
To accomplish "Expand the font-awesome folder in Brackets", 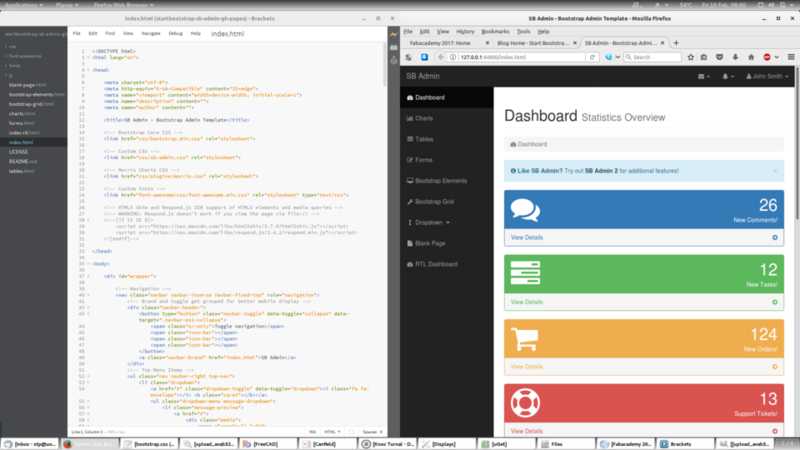I will 6,56.
